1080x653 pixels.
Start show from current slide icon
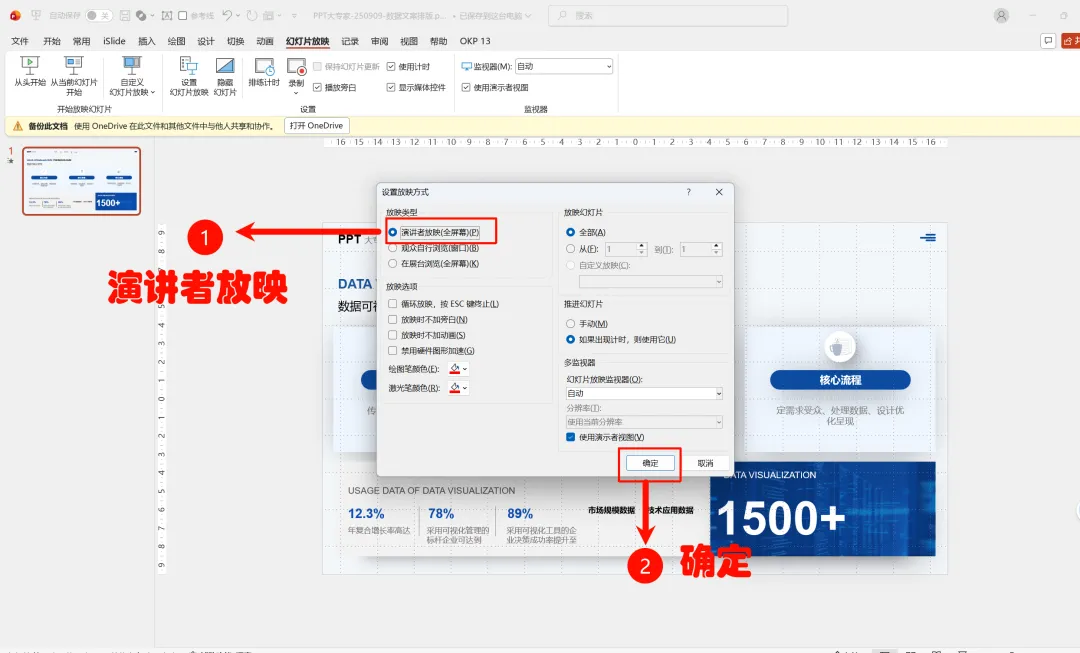tap(74, 65)
